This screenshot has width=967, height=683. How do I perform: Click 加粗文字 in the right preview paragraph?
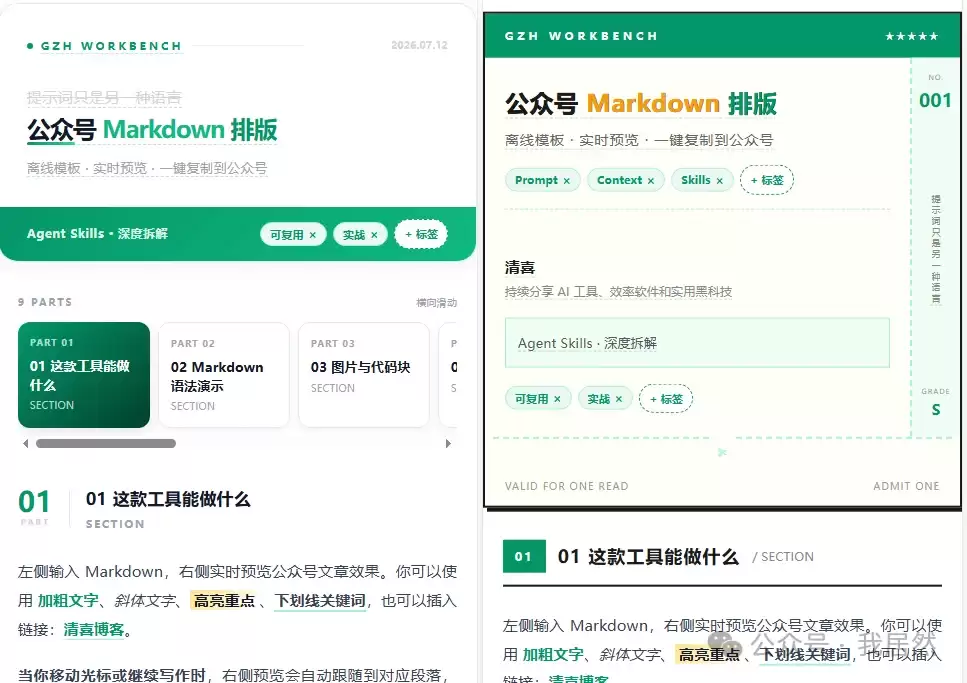click(553, 655)
